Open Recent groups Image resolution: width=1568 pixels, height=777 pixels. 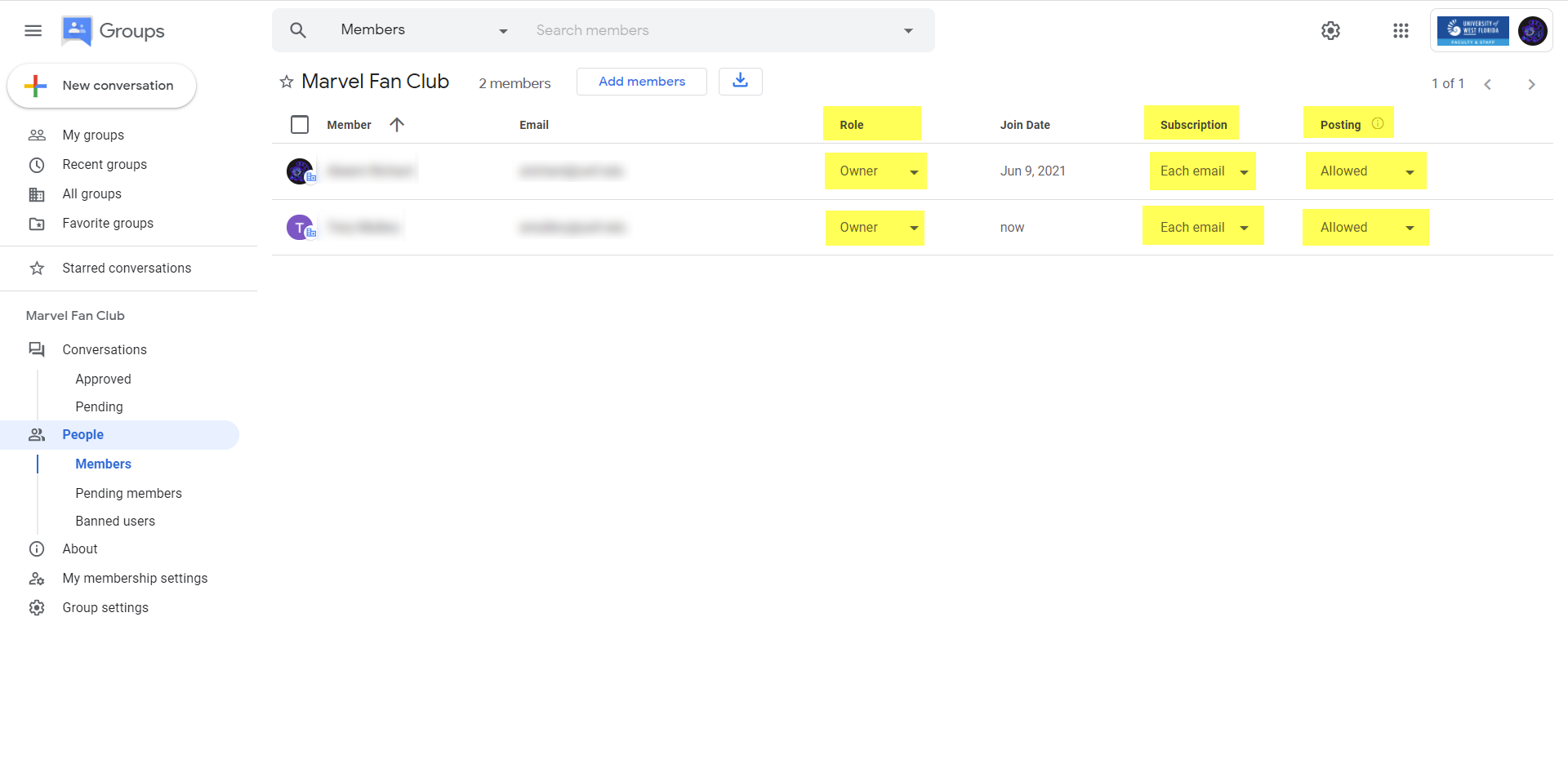click(x=105, y=165)
